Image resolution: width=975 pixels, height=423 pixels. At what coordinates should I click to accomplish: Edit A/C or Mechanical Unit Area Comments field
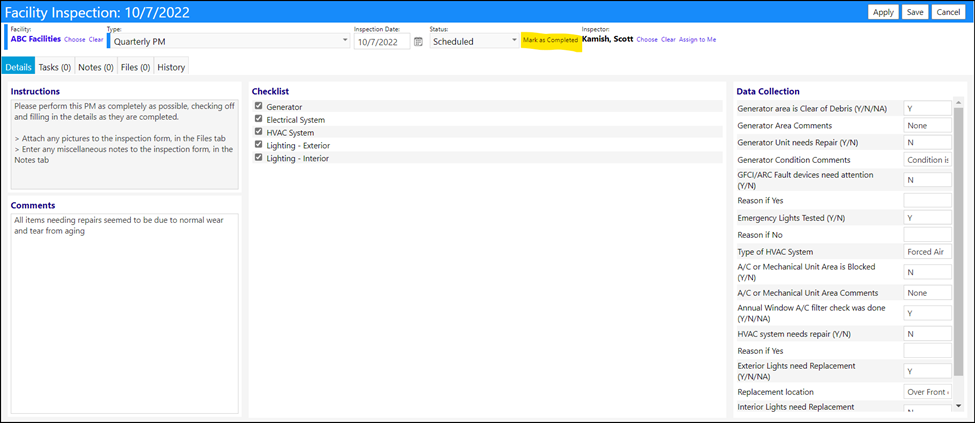(x=927, y=292)
